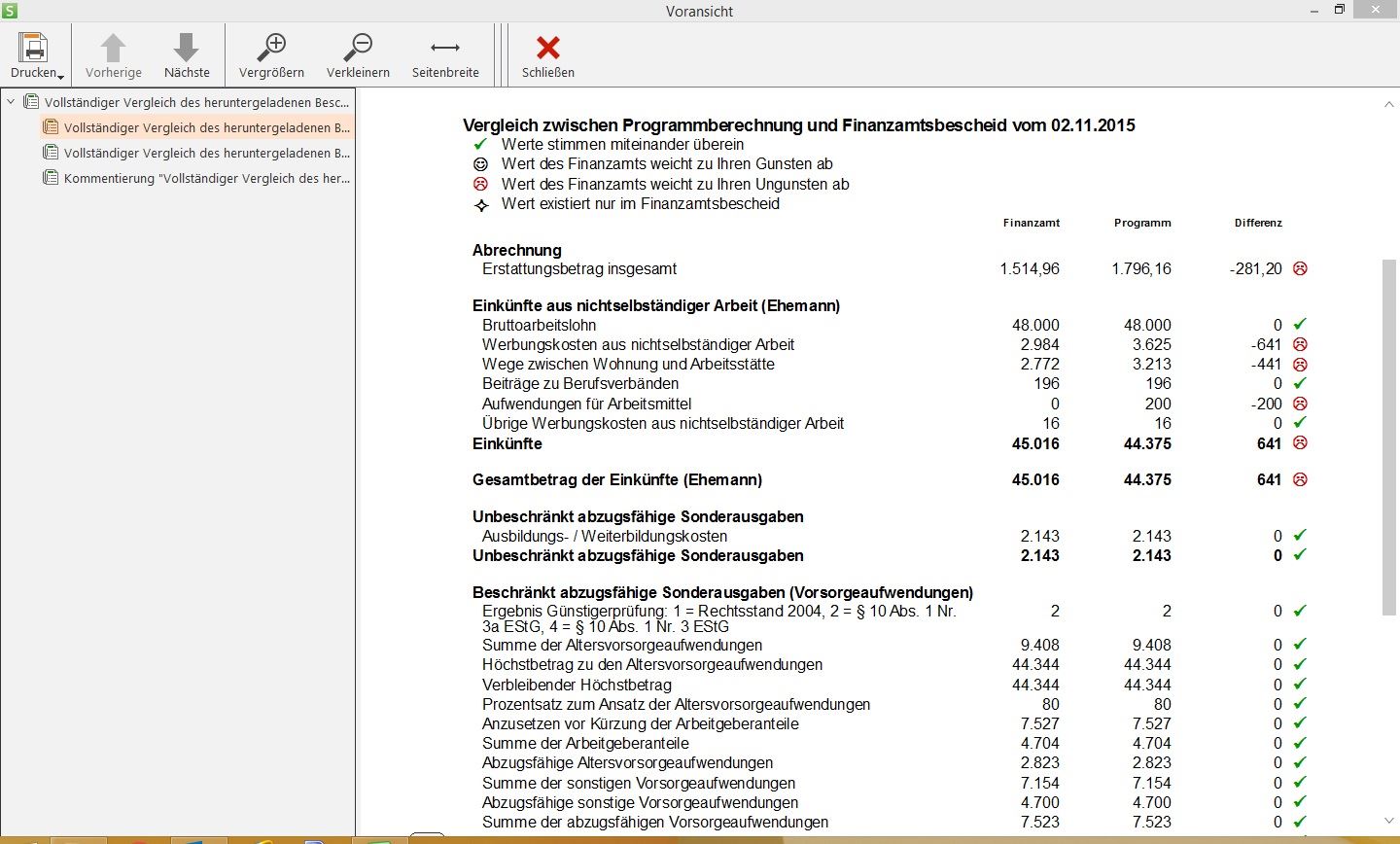Click 'Bruttoarbeitslohn' row label
This screenshot has height=844, width=1400.
[x=540, y=325]
